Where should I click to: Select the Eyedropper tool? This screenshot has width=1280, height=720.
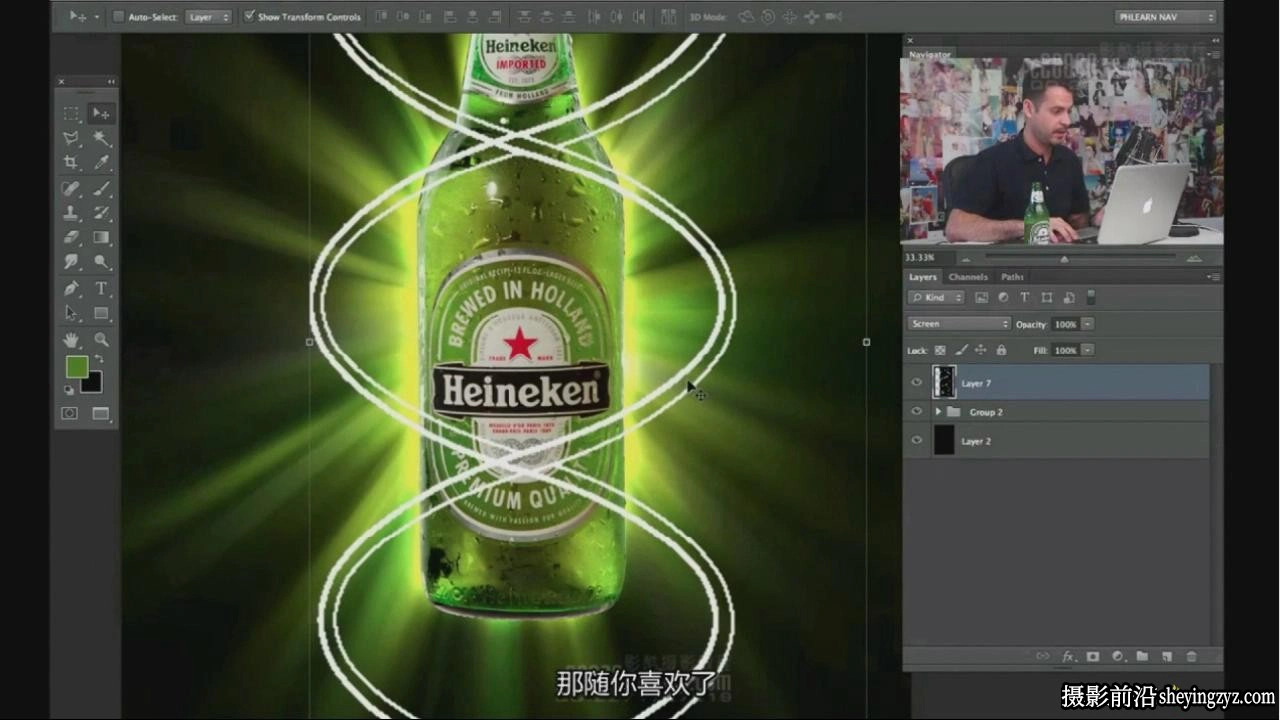tap(101, 162)
